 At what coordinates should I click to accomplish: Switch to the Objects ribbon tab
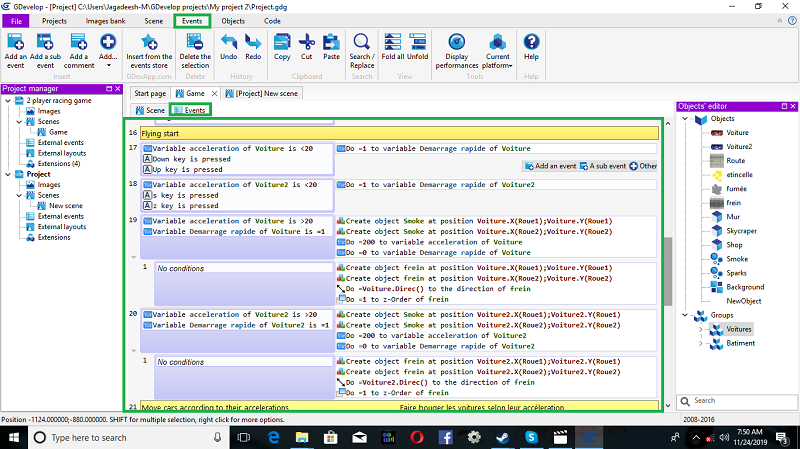[233, 20]
